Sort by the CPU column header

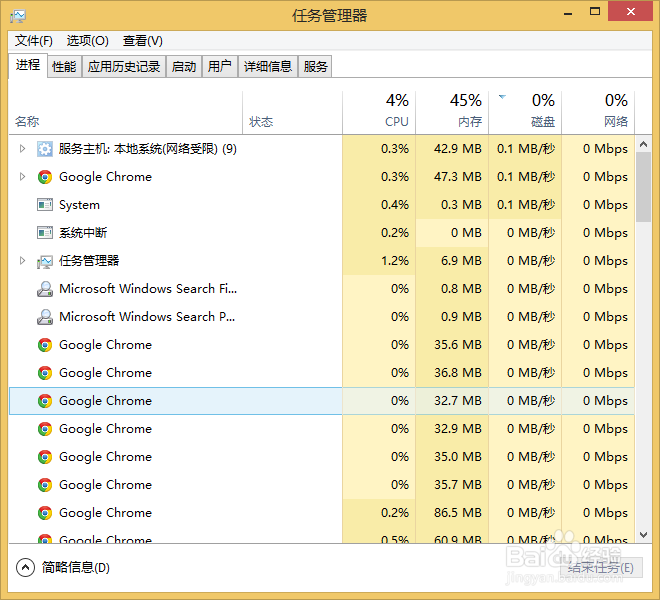(379, 113)
